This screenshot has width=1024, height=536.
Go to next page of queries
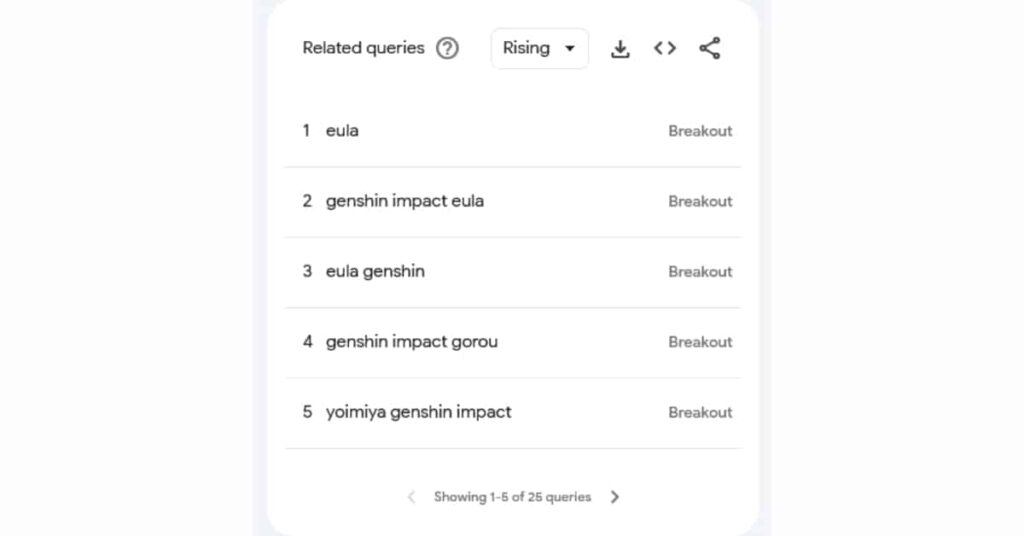615,497
